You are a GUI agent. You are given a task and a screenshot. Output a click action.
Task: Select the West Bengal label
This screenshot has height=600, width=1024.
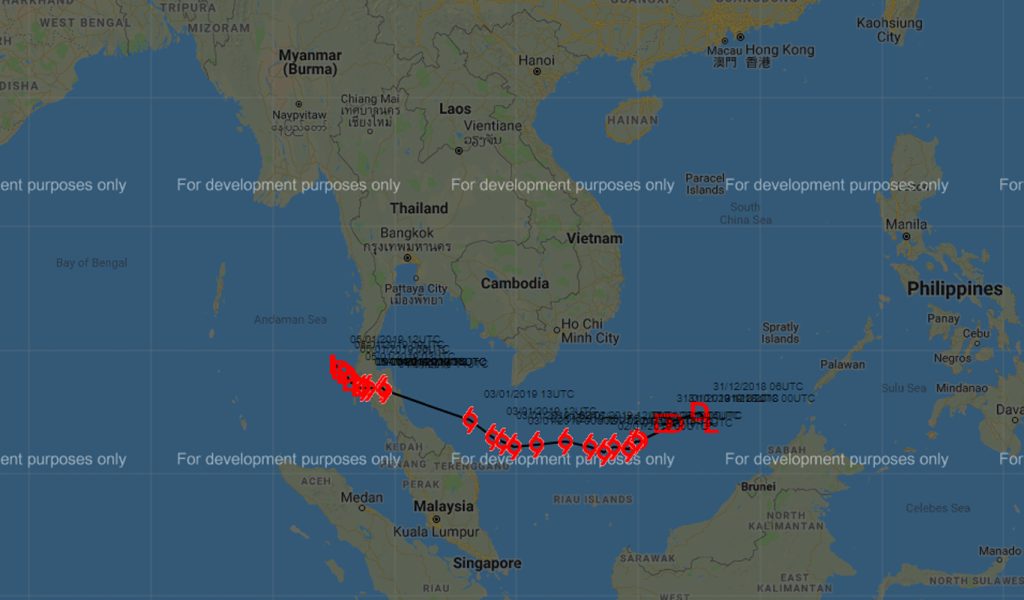coord(86,22)
